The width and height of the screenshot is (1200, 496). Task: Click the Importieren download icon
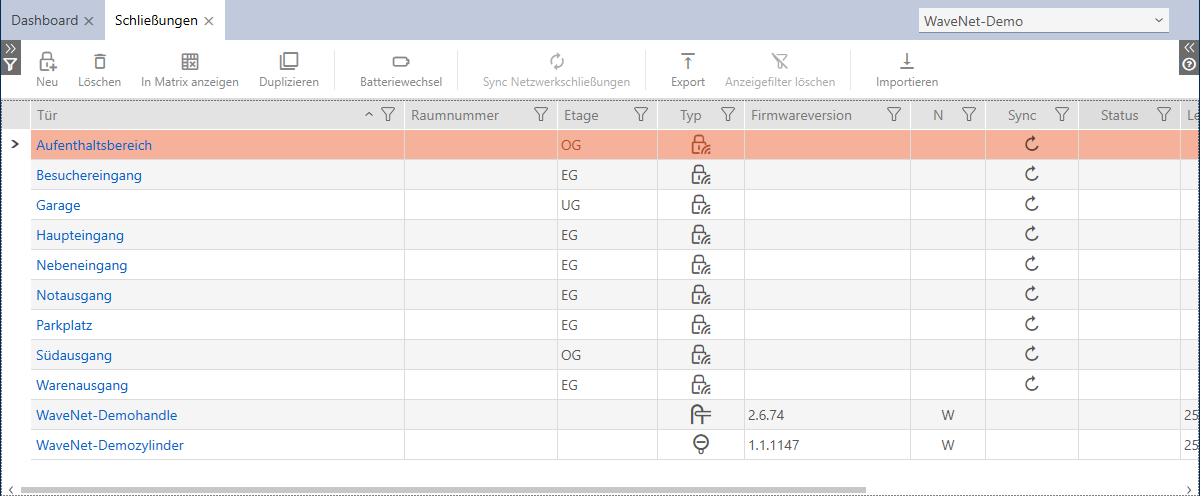pyautogui.click(x=906, y=62)
